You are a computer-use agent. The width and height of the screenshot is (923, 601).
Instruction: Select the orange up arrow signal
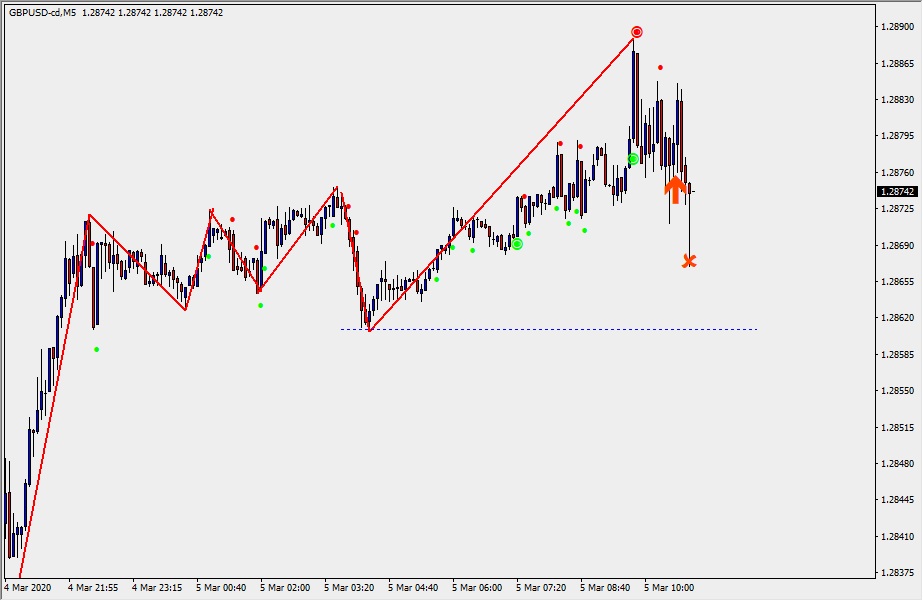pos(675,188)
